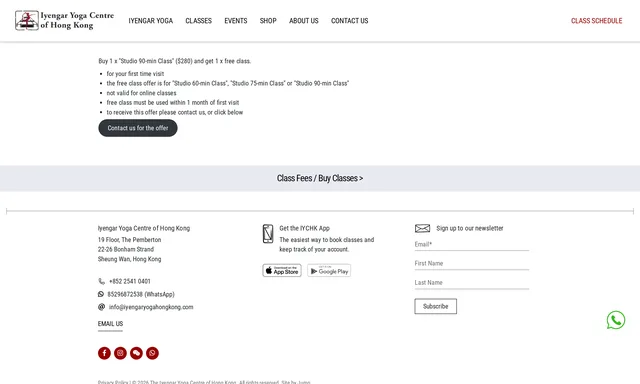The width and height of the screenshot is (640, 384).
Task: Click phone number +852 2541 0401
Action: coord(130,281)
